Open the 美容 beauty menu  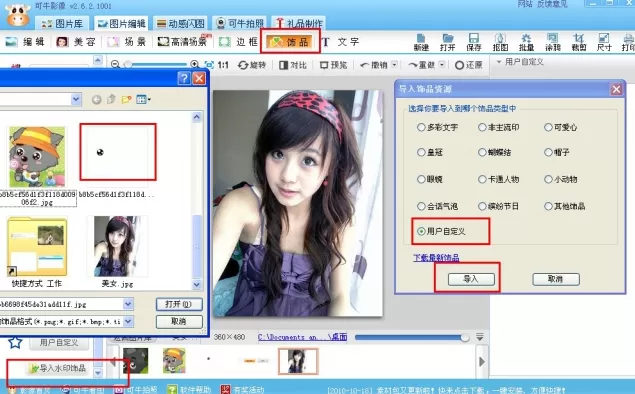click(x=76, y=42)
